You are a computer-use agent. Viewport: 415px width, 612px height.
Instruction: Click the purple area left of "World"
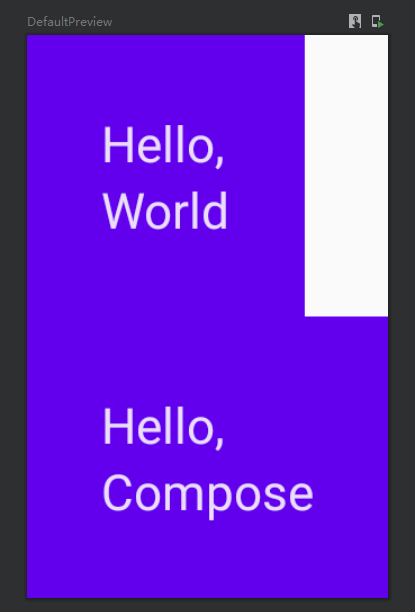tap(64, 211)
